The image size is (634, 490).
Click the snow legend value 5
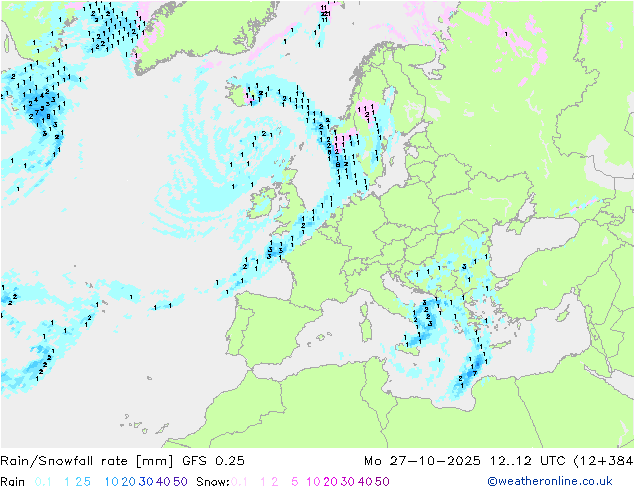pyautogui.click(x=295, y=482)
